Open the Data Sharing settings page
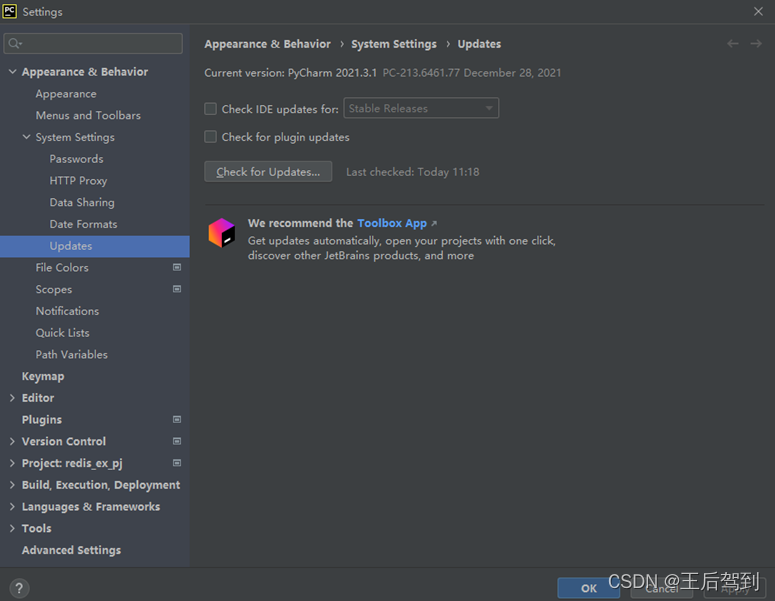This screenshot has height=601, width=775. [82, 203]
